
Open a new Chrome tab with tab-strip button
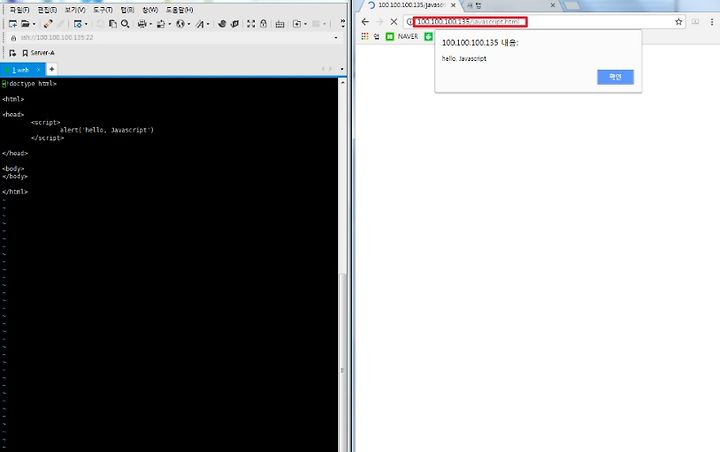[x=571, y=6]
